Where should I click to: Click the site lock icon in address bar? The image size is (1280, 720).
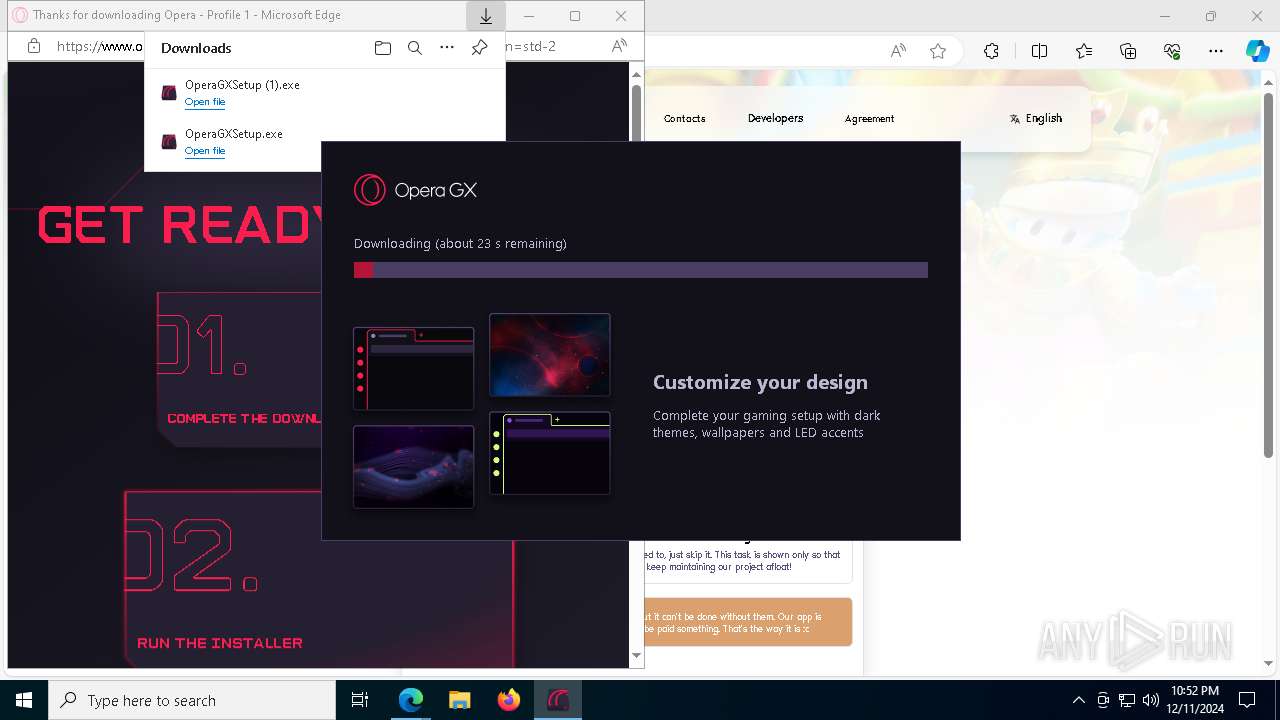(x=33, y=46)
